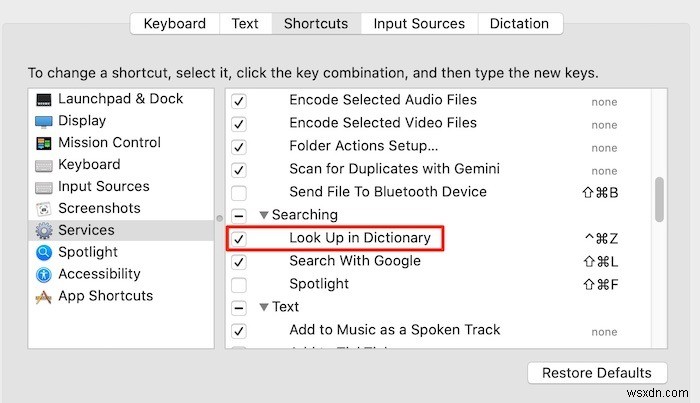The image size is (700, 403).
Task: Uncheck Look Up in Dictionary checkbox
Action: (x=239, y=239)
